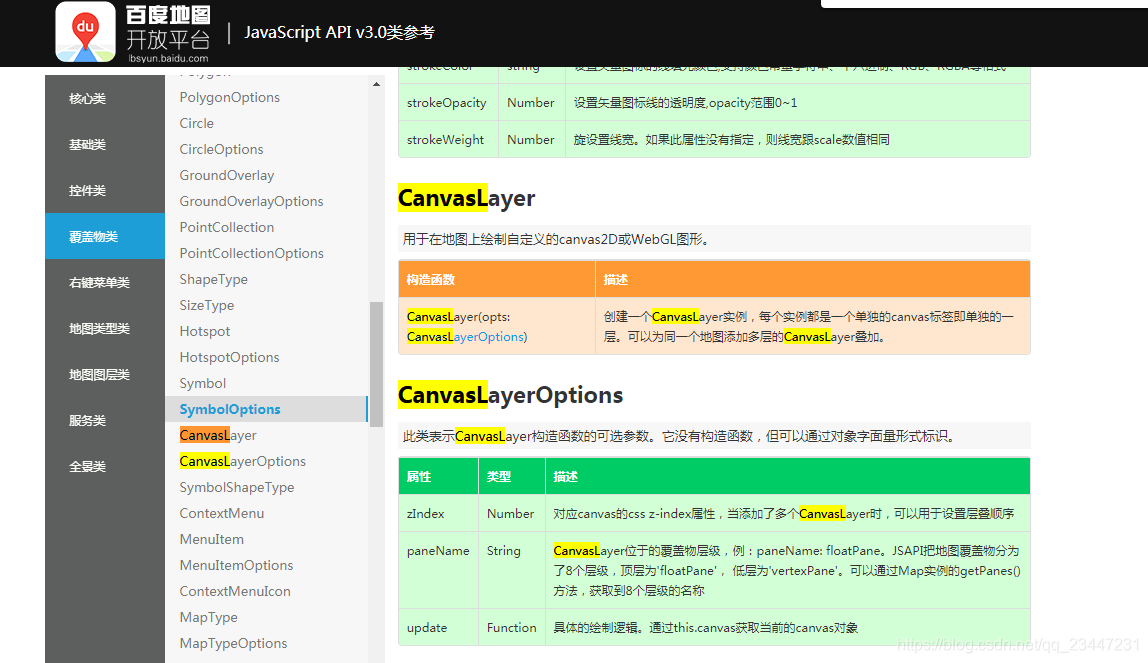Viewport: 1148px width, 663px height.
Task: Jump to ShapeType reference
Action: (214, 280)
